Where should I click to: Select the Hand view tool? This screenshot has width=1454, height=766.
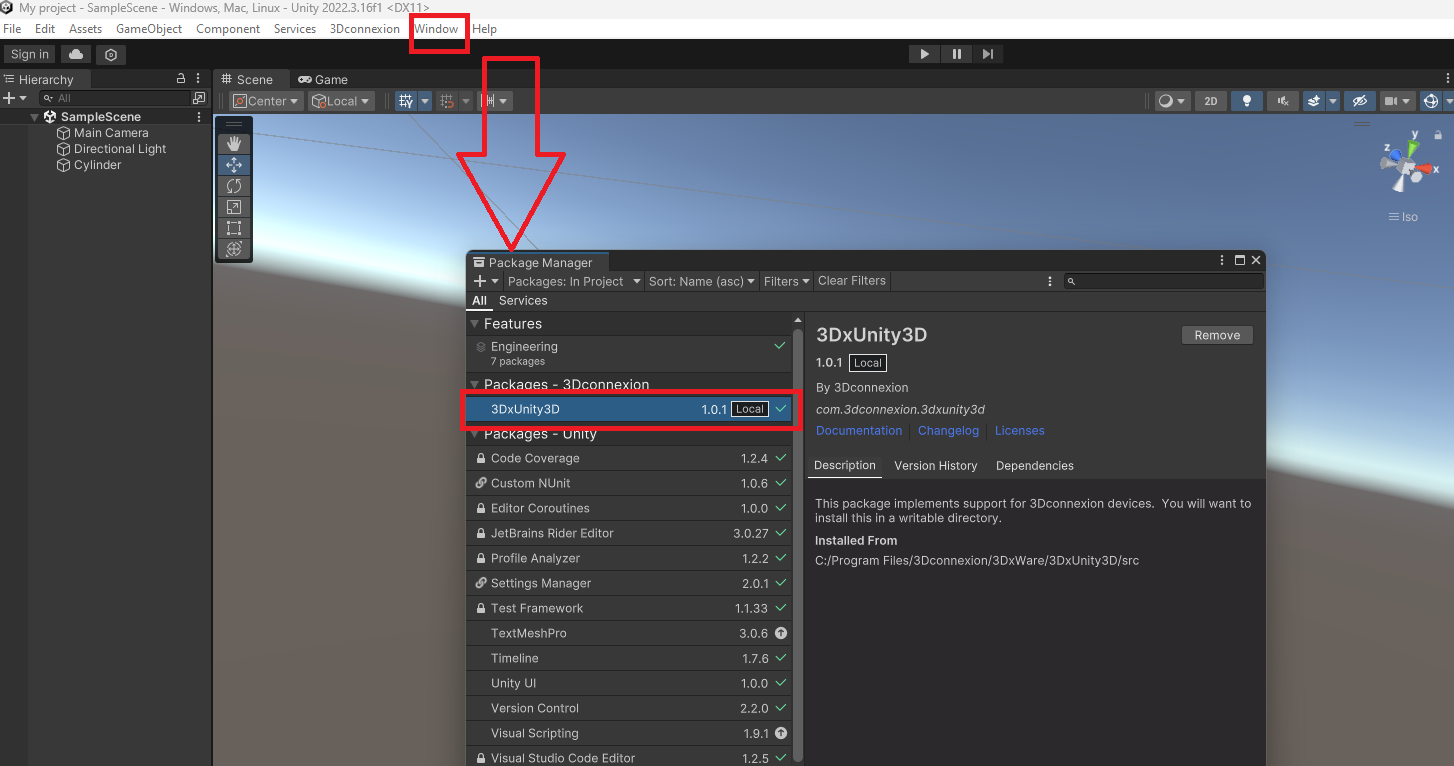(234, 144)
